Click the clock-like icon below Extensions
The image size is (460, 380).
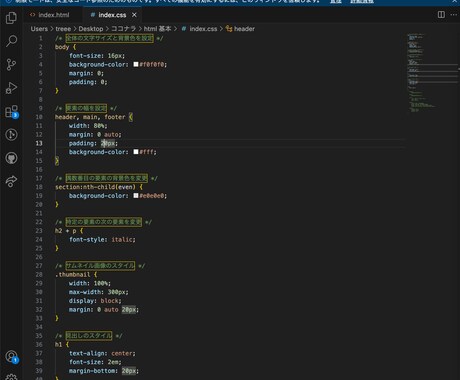pos(11,135)
